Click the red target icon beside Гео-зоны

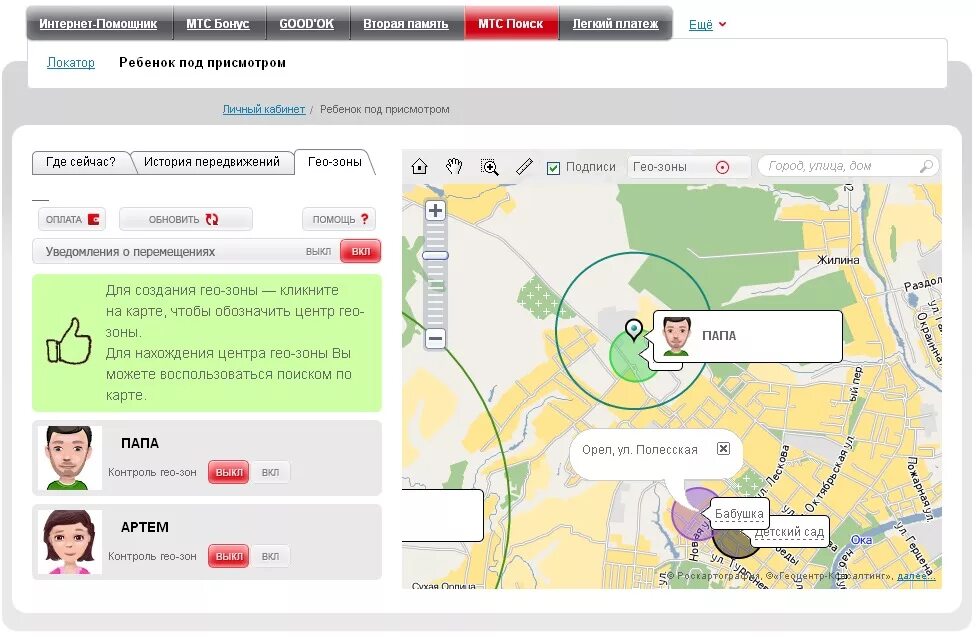tap(722, 167)
